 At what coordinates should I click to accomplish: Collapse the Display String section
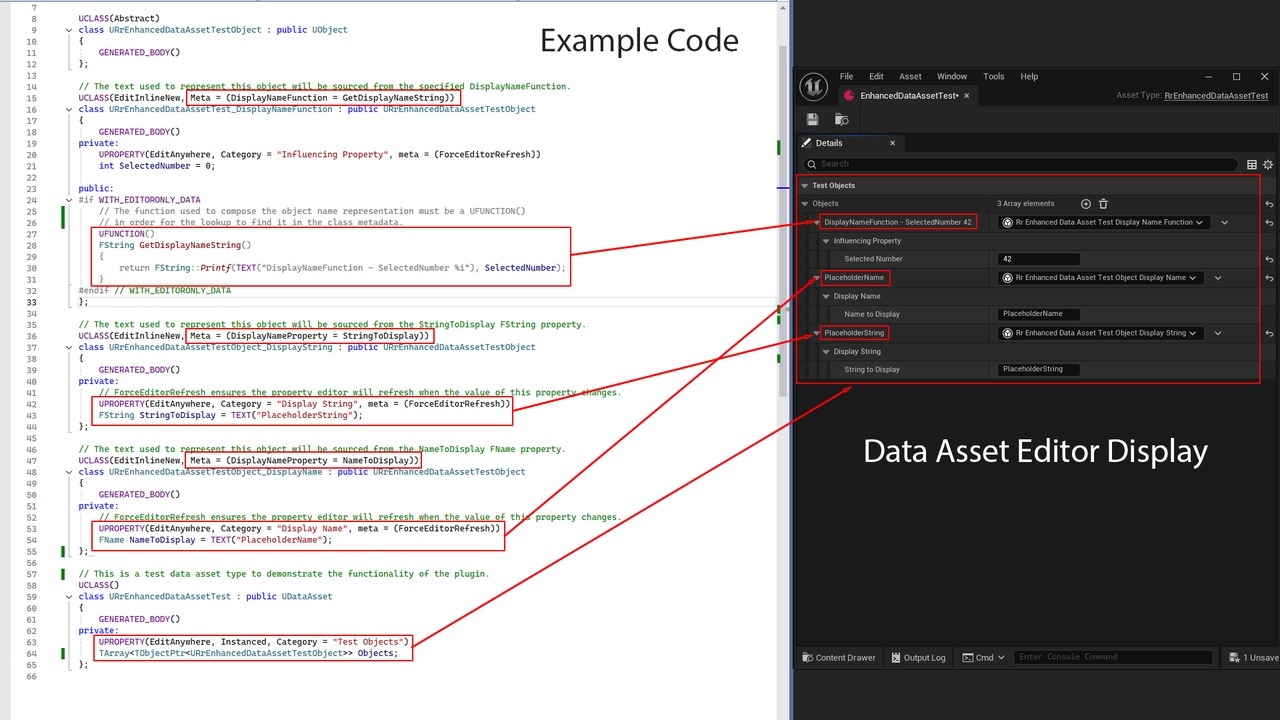click(x=826, y=352)
